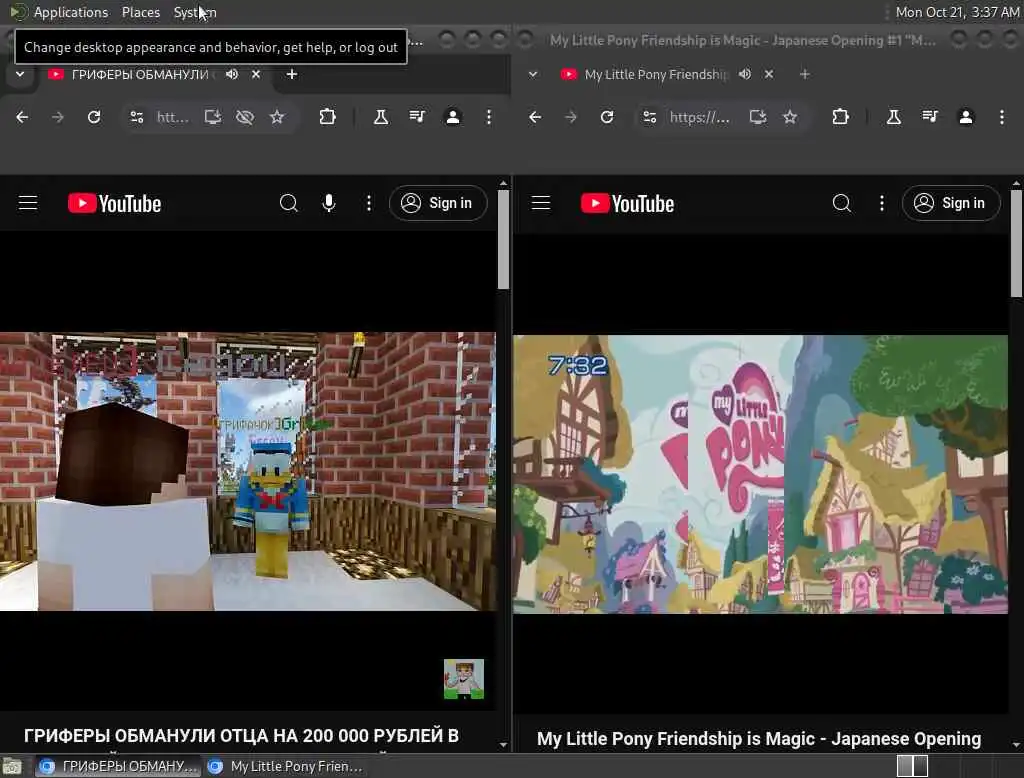Screen dimensions: 1024x778
Task: Open YouTube settings dots in left window
Action: pos(369,203)
